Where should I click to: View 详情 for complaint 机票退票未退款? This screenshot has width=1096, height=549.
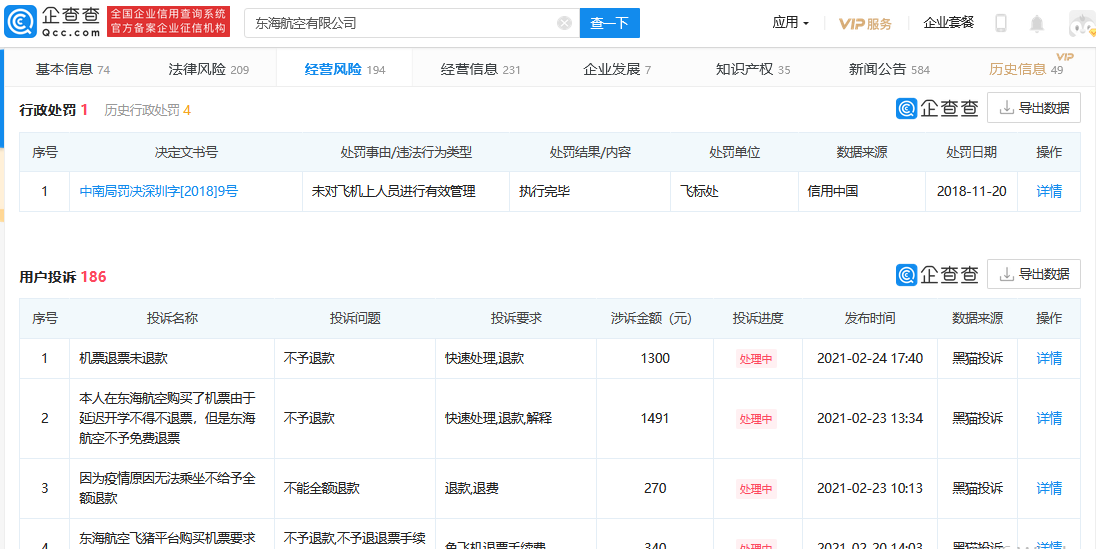click(x=1049, y=358)
